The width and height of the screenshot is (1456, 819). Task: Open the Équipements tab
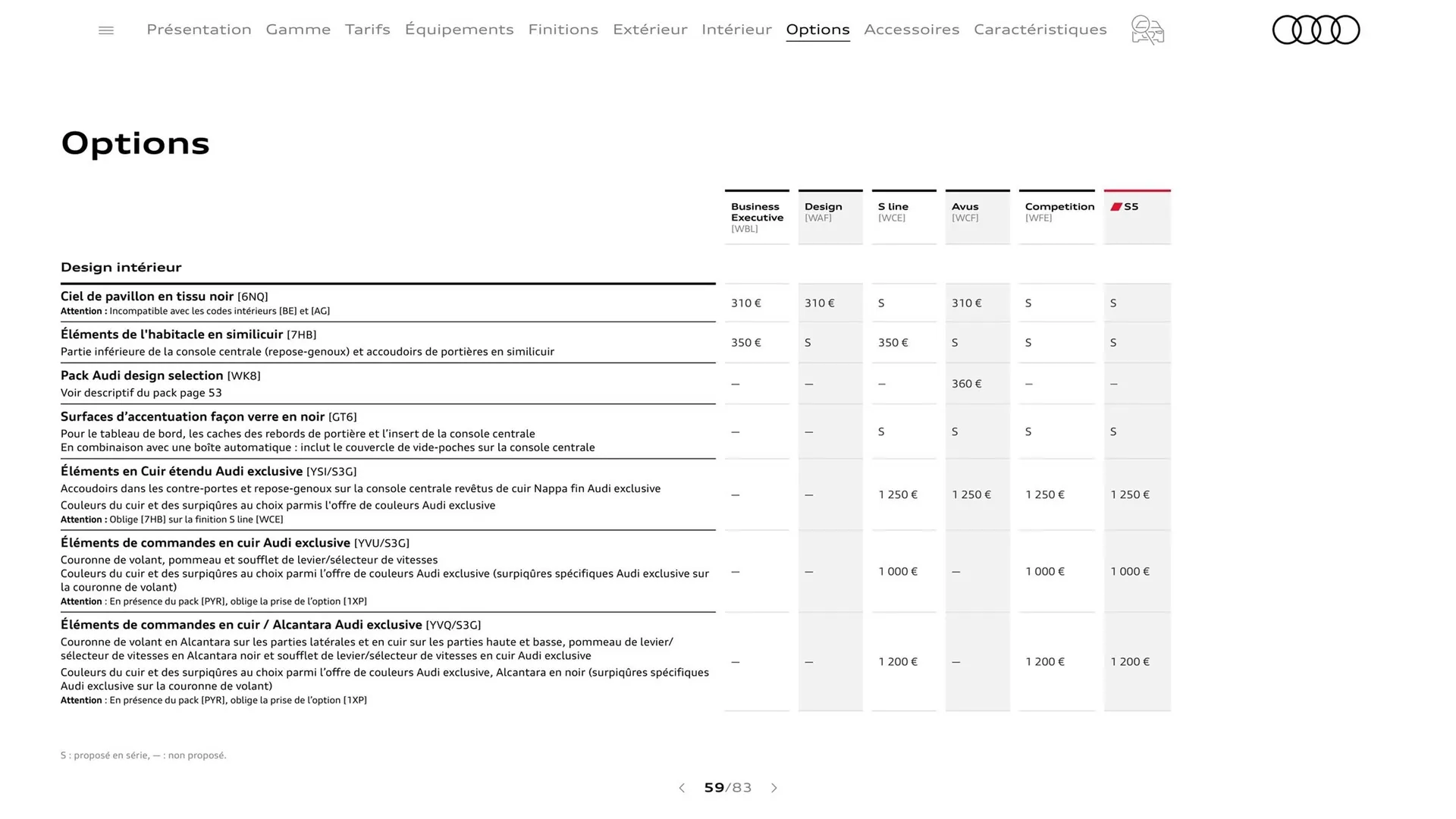(x=459, y=30)
